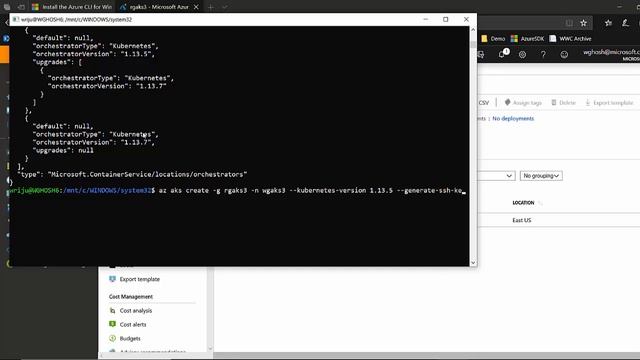
Task: Show the tabs you've set aside
Action: (7, 7)
